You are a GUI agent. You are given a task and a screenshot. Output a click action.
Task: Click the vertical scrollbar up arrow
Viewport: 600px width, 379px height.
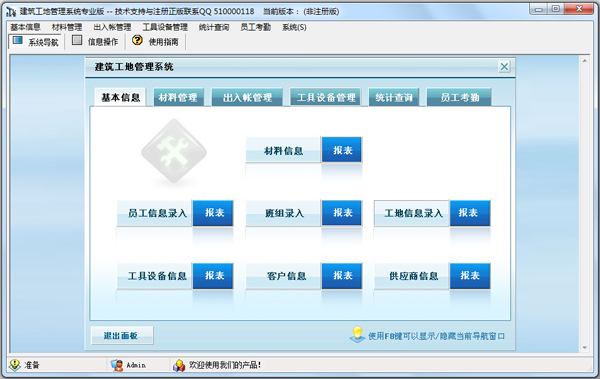pos(584,61)
